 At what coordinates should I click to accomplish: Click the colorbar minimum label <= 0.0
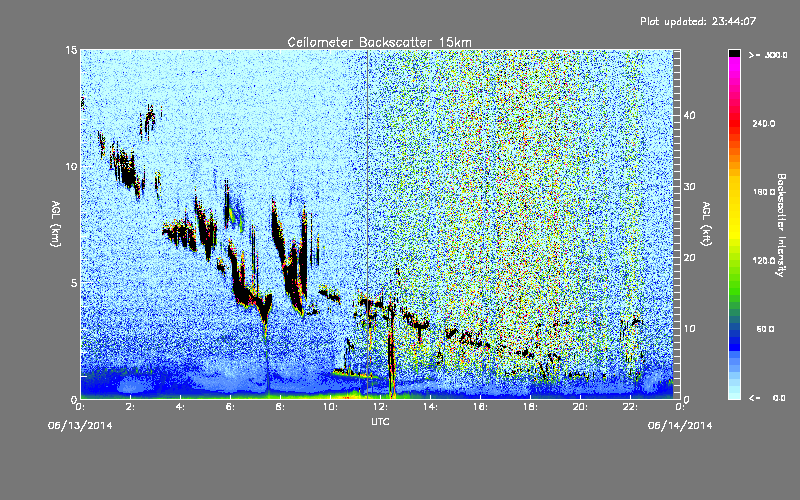(x=767, y=398)
